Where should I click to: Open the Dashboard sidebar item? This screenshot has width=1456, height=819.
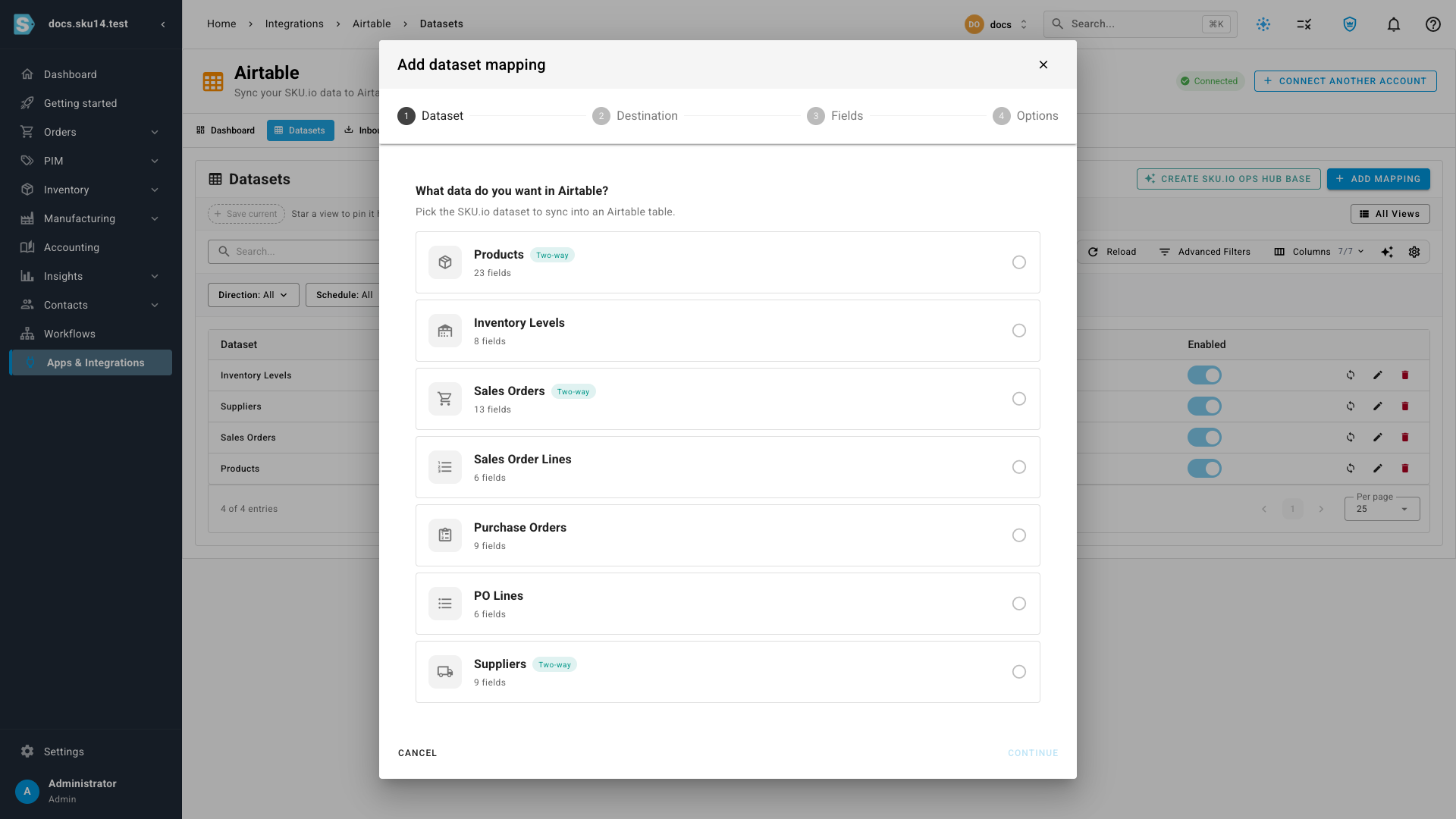pyautogui.click(x=91, y=74)
